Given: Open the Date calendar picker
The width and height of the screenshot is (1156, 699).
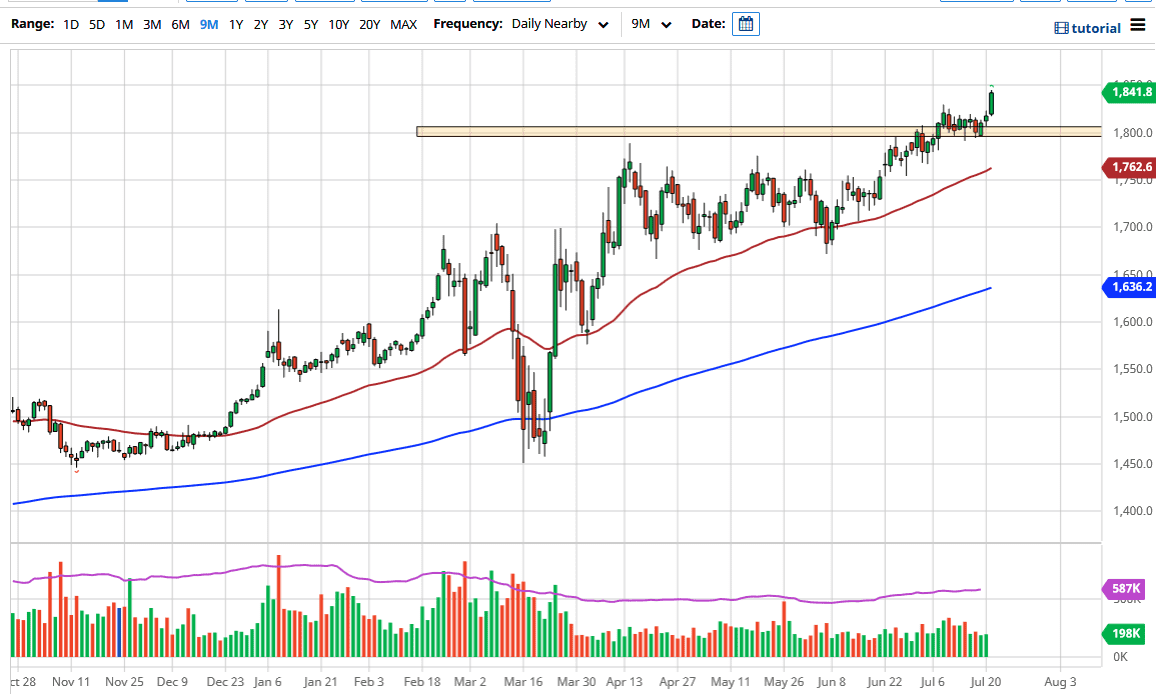Looking at the screenshot, I should tap(745, 24).
